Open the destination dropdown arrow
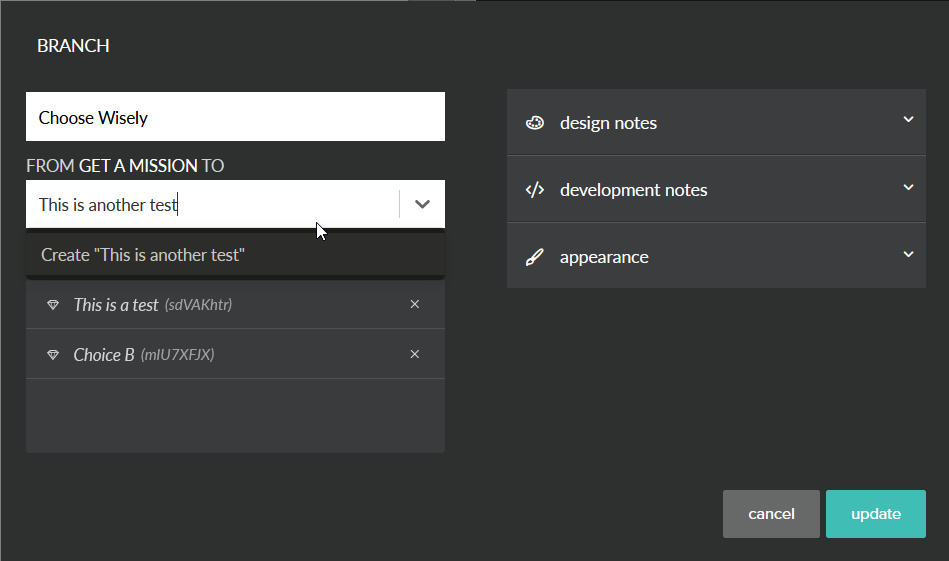 [422, 204]
